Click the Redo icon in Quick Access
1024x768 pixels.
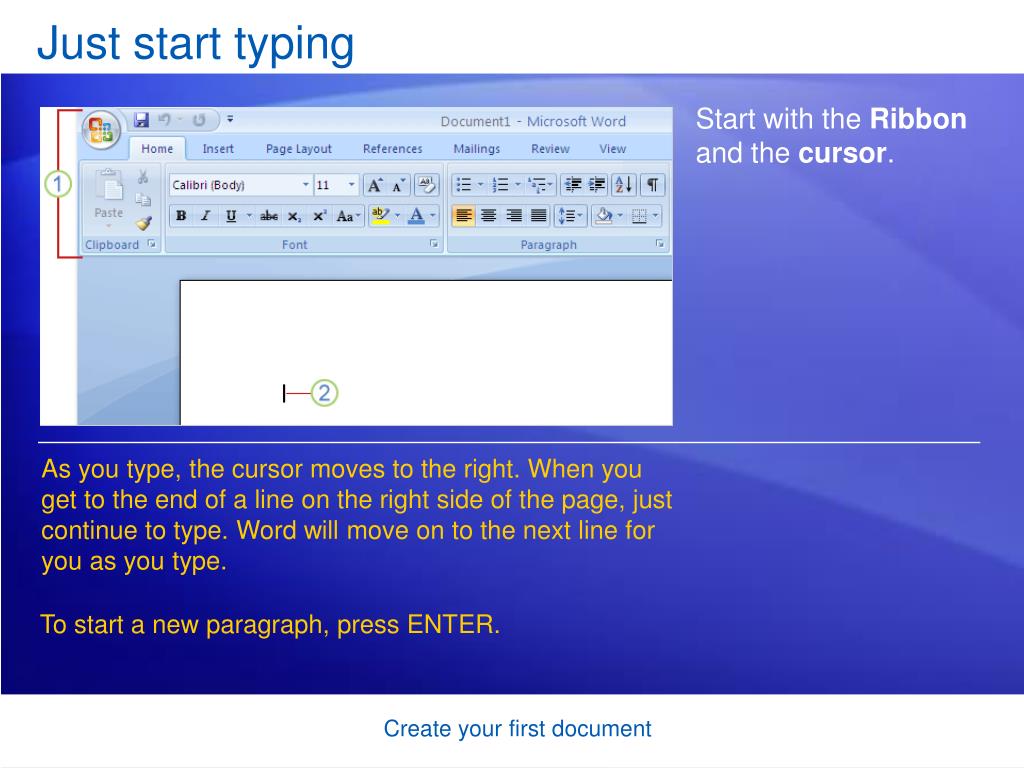(x=199, y=120)
